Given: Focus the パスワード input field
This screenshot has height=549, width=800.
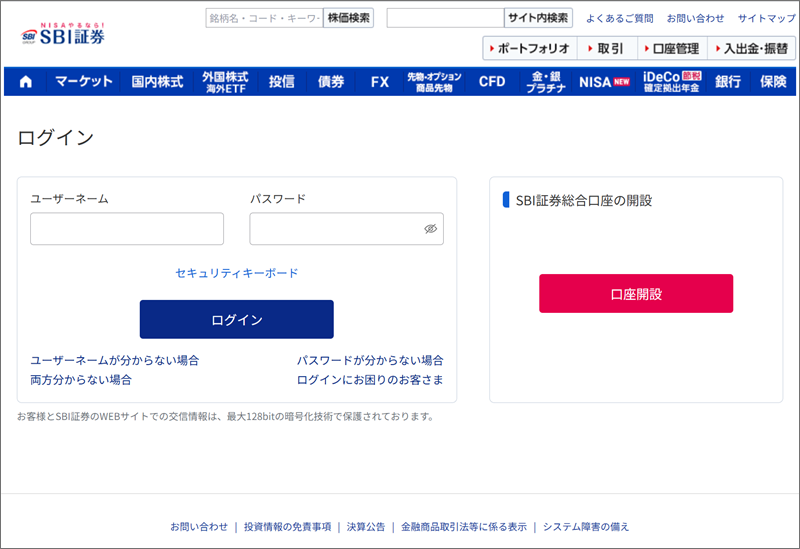Looking at the screenshot, I should click(x=346, y=229).
